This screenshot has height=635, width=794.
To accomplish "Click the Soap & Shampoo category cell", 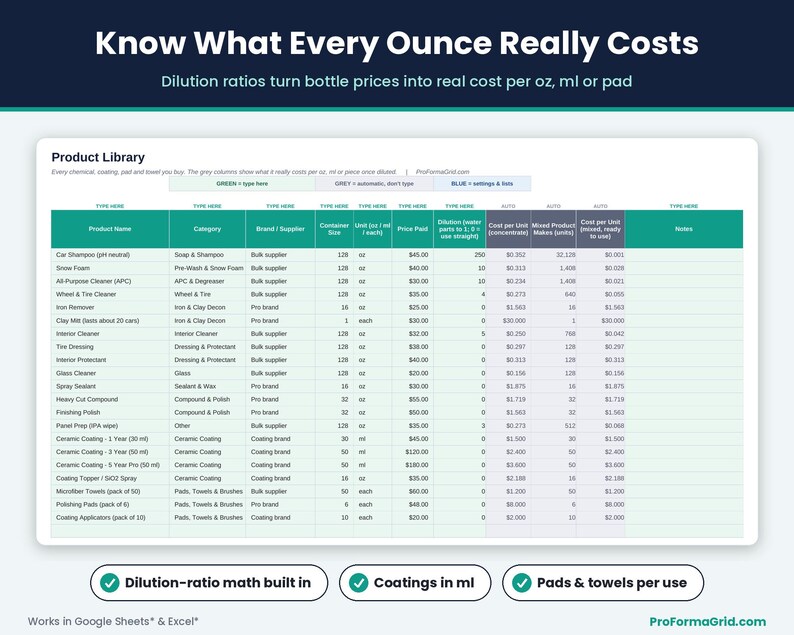I will point(207,255).
